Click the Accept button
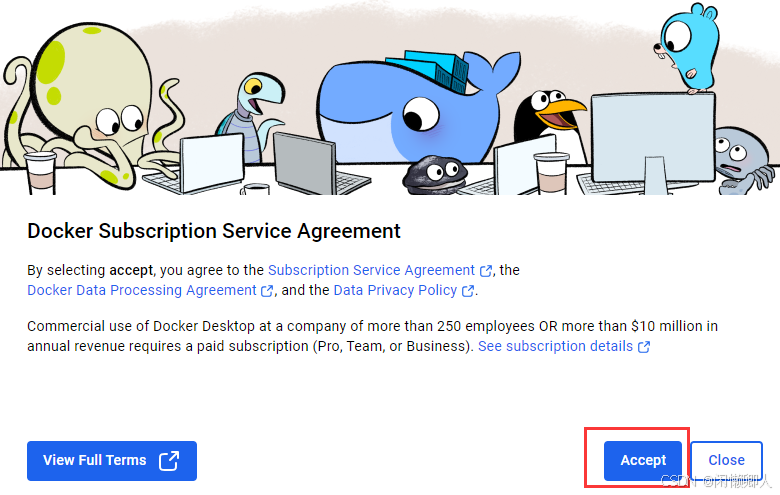This screenshot has width=780, height=495. pos(643,460)
